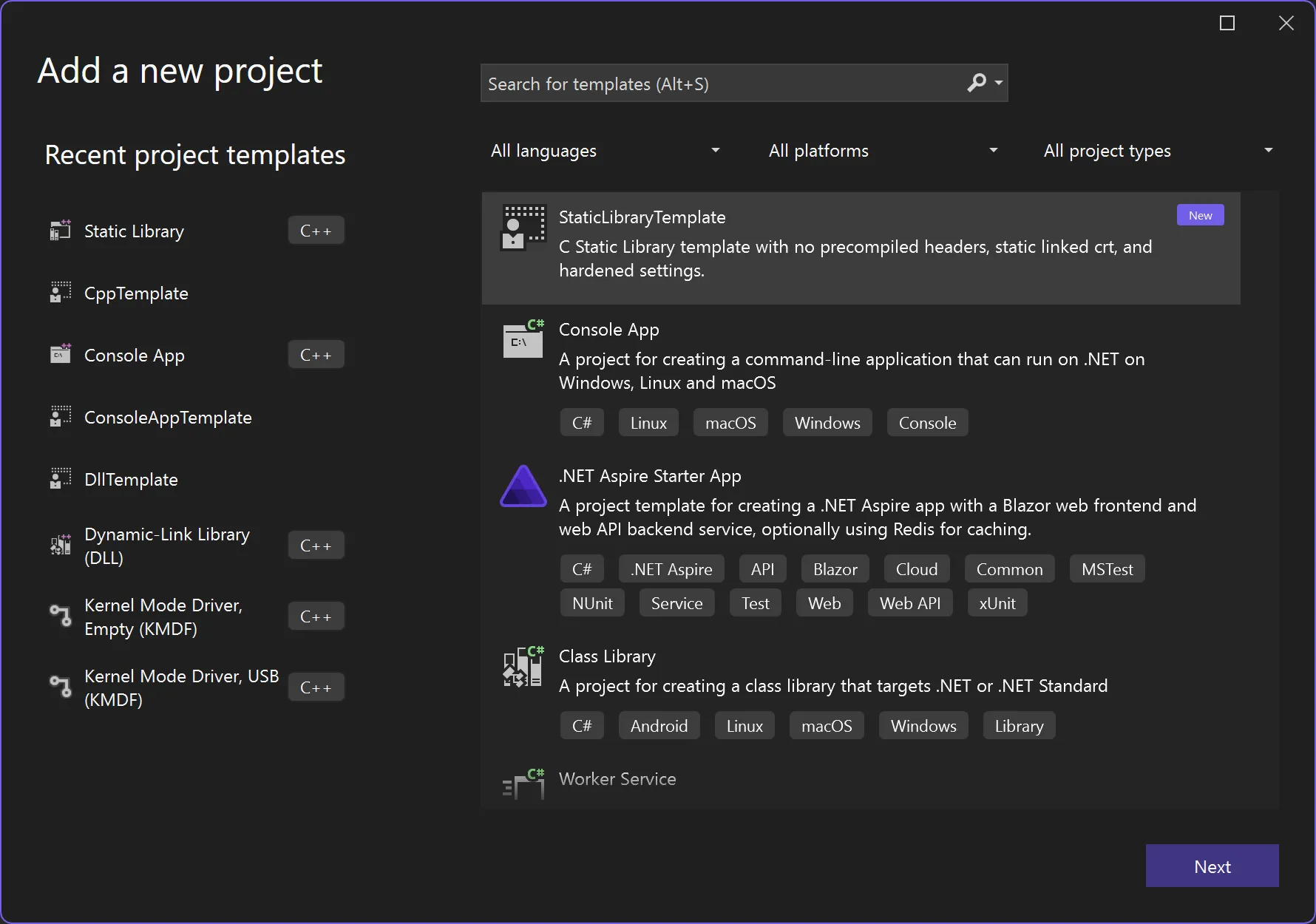Viewport: 1316px width, 924px height.
Task: Select the Console App template title
Action: (609, 330)
